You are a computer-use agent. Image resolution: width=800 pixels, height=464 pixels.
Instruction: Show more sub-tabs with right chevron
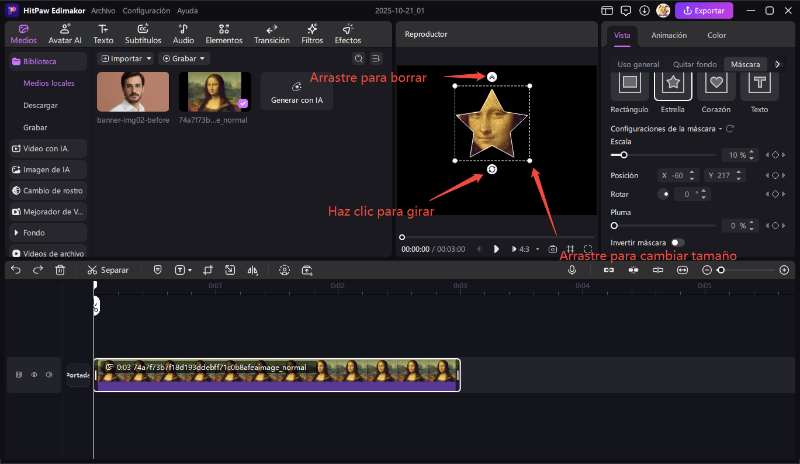click(x=777, y=64)
